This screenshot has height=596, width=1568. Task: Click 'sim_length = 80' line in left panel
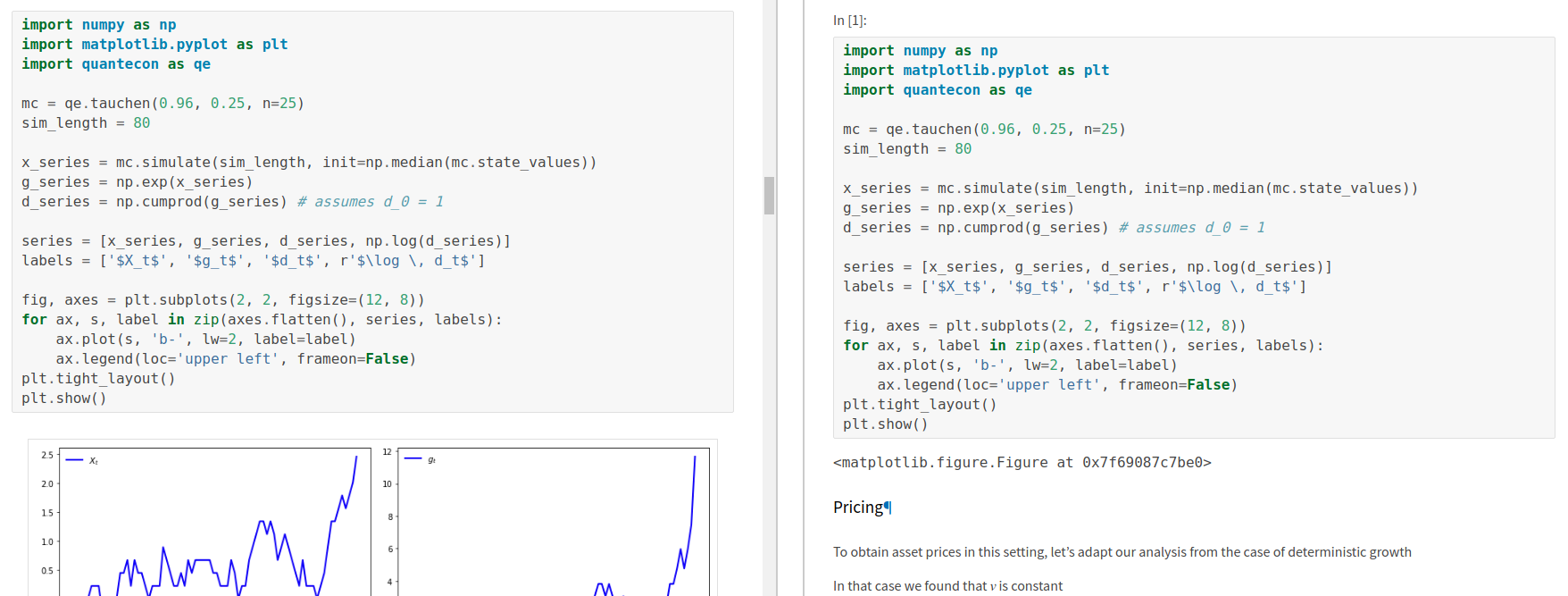tap(86, 123)
